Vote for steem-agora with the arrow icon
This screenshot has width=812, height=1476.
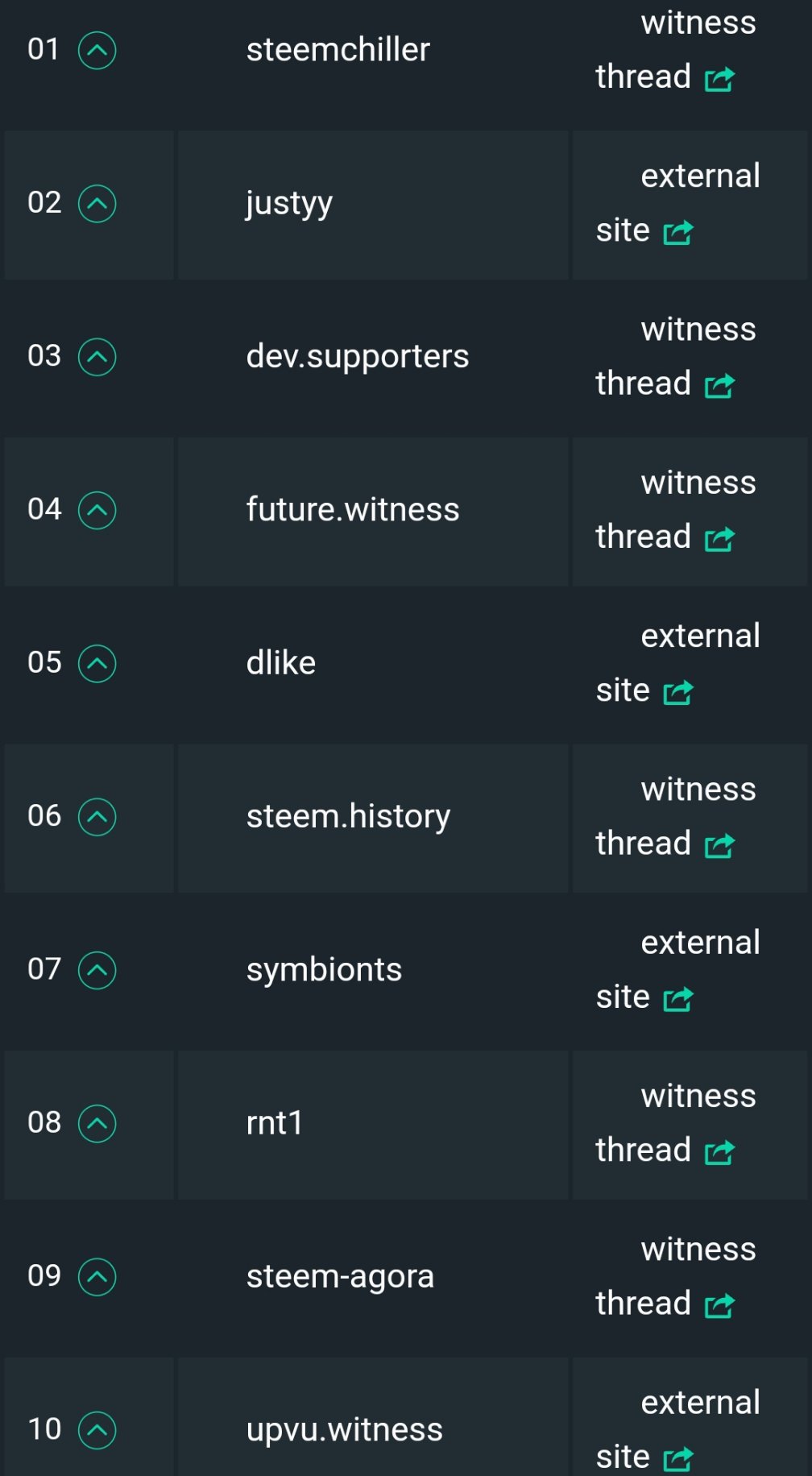pos(97,1276)
